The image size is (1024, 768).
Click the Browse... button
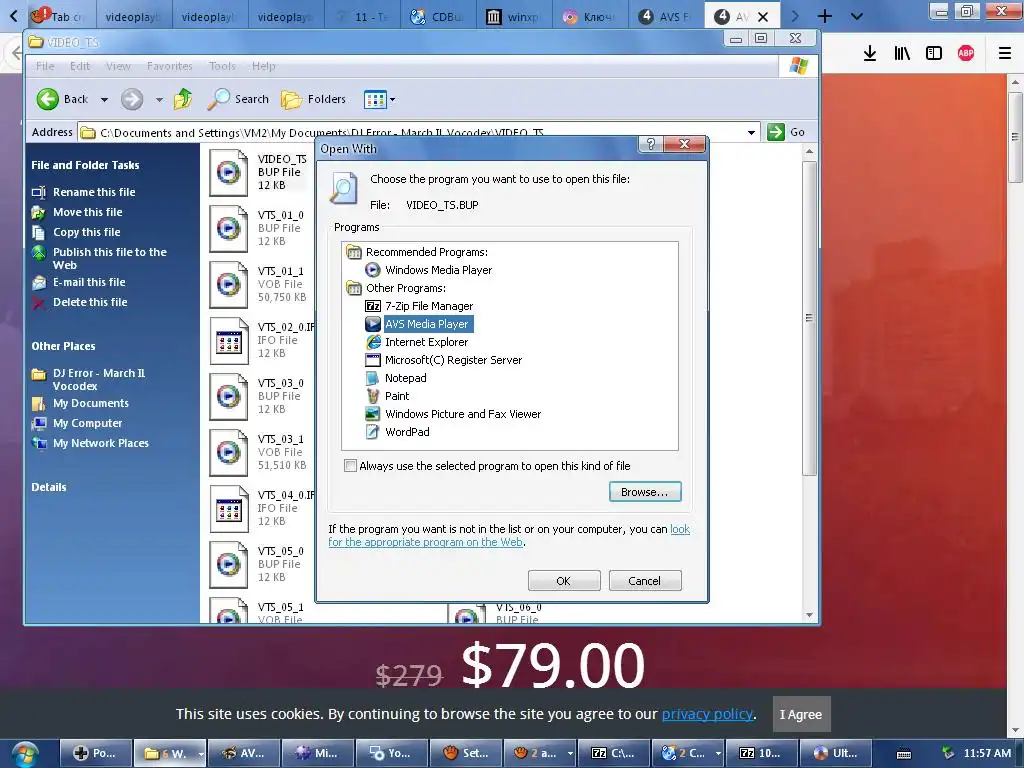(645, 492)
